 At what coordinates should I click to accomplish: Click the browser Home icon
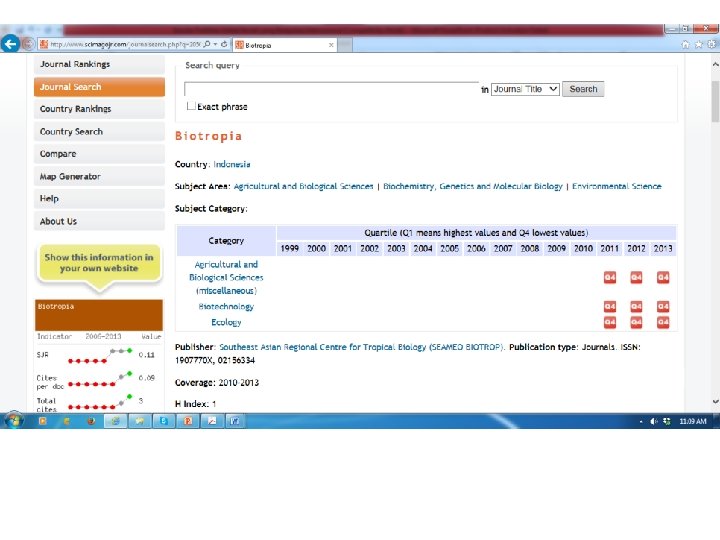[x=686, y=44]
